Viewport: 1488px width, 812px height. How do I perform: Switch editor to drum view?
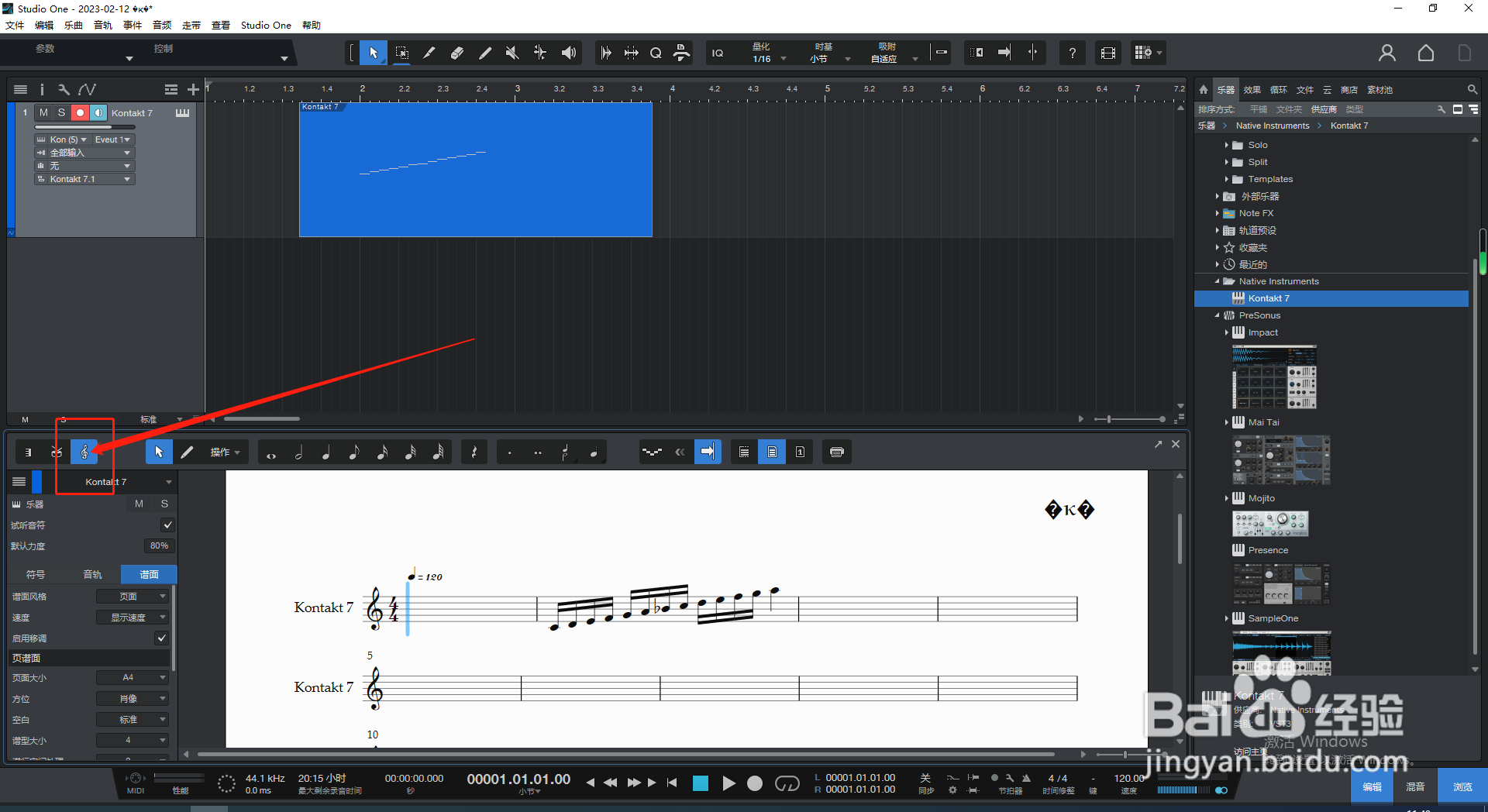click(x=57, y=452)
